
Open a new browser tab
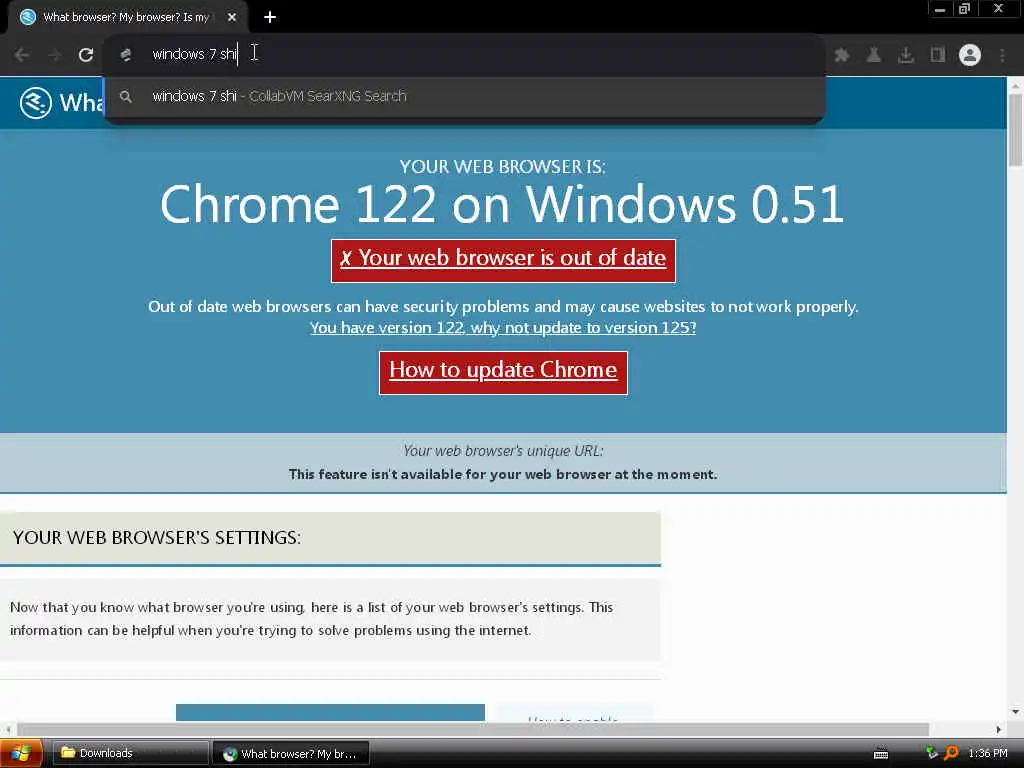[270, 18]
